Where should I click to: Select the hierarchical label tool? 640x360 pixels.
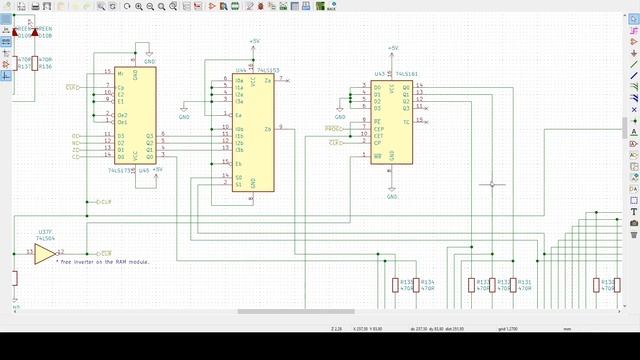[634, 155]
